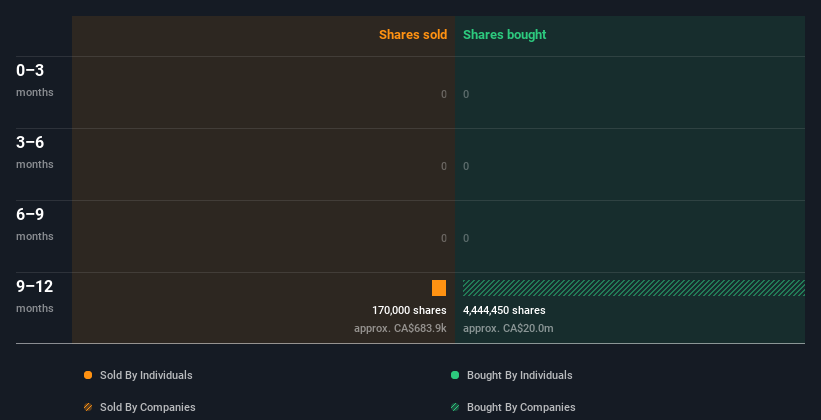Click the 6–9 months row label
The height and width of the screenshot is (420, 821).
point(35,224)
